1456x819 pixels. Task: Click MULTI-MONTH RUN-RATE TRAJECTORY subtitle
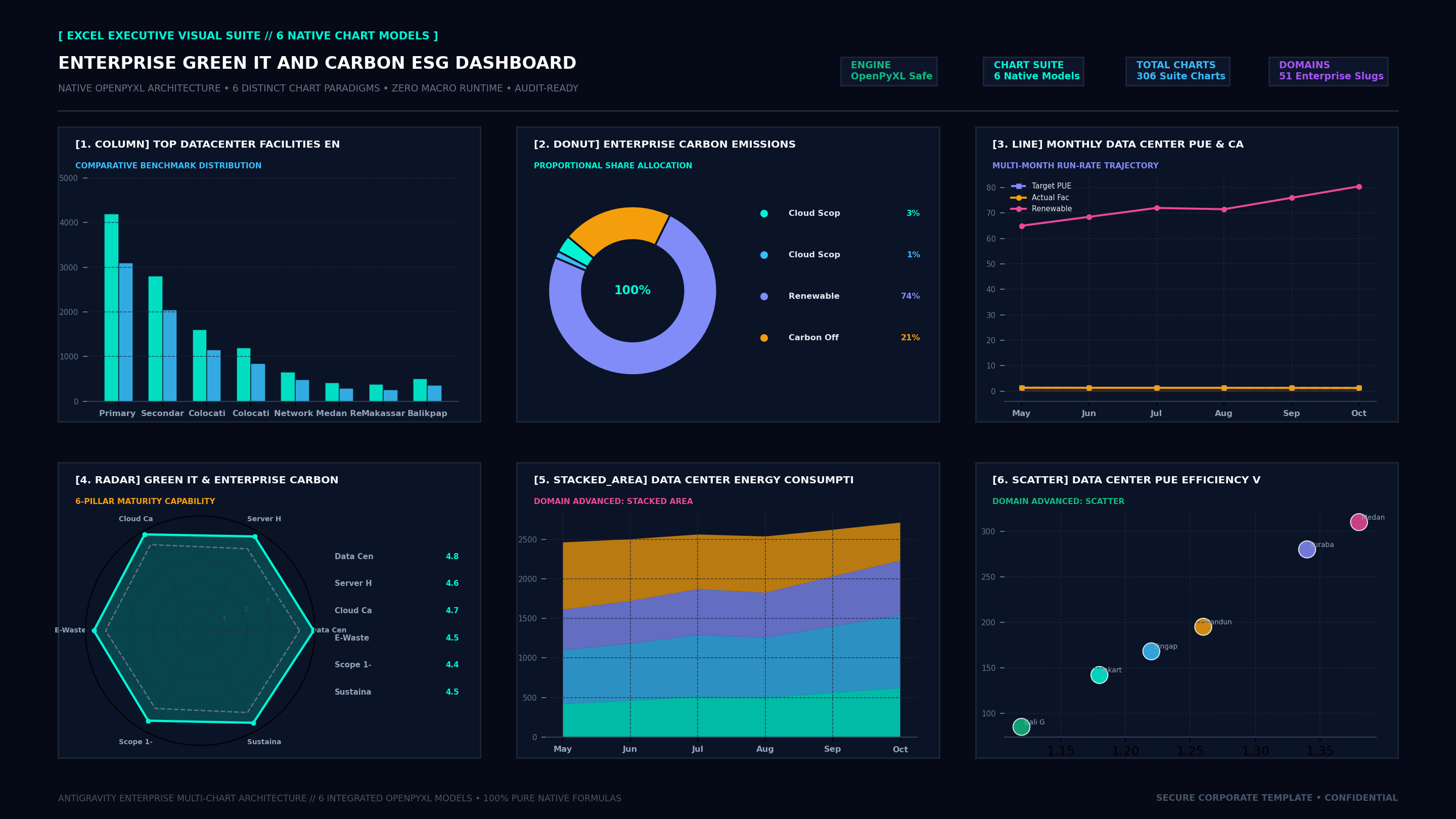coord(1075,166)
